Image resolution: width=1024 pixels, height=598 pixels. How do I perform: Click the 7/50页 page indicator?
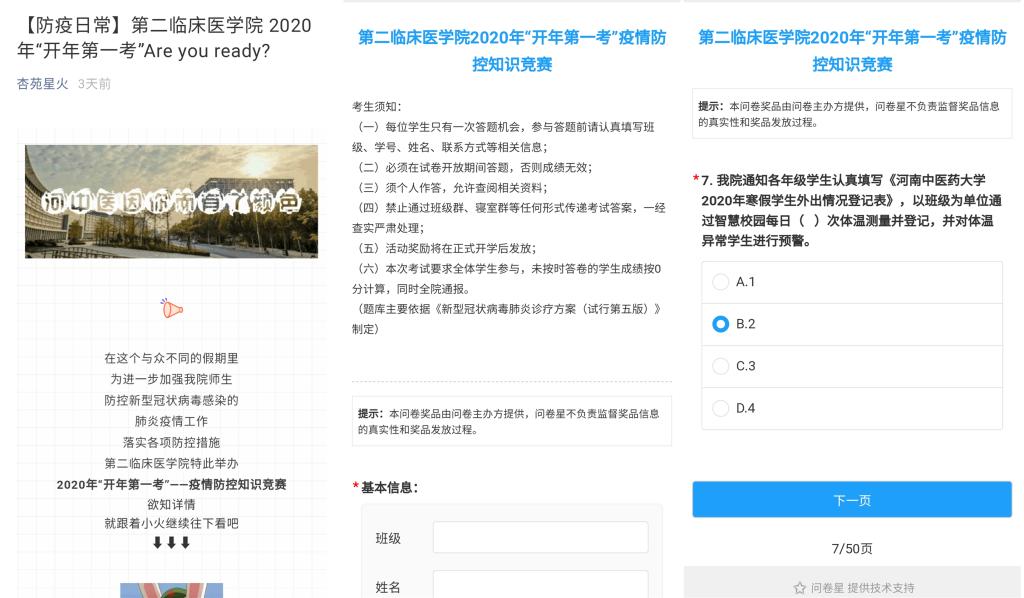852,549
